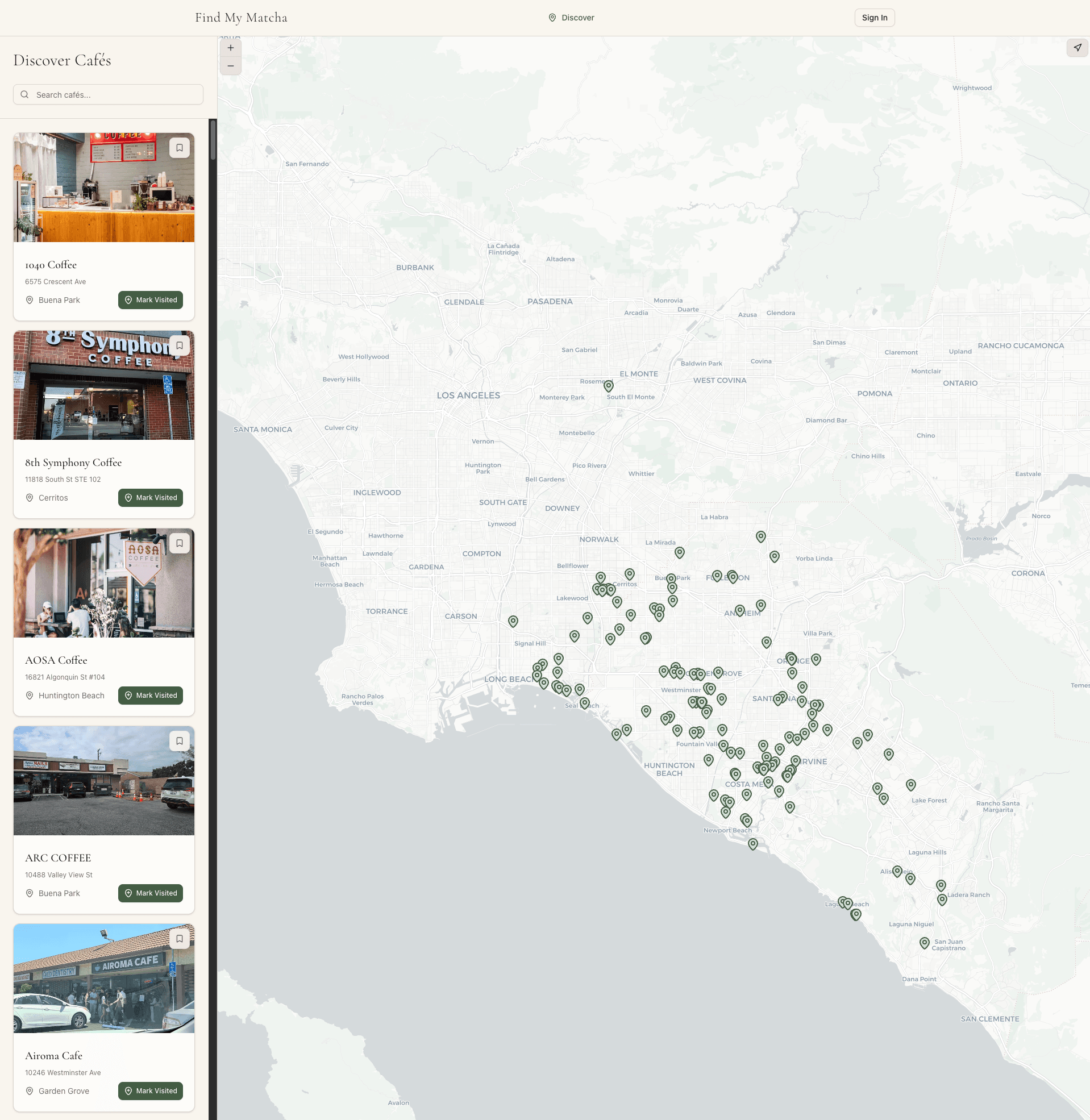Click the map marker near Newport Beach
This screenshot has height=1120, width=1090.
(753, 843)
